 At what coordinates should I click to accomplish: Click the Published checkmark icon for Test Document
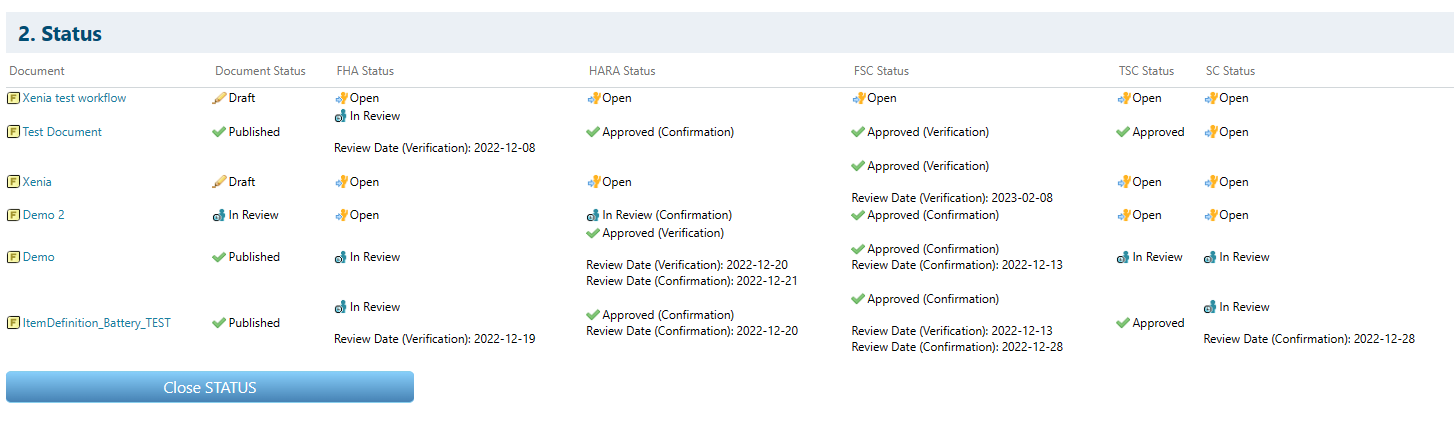tap(219, 132)
